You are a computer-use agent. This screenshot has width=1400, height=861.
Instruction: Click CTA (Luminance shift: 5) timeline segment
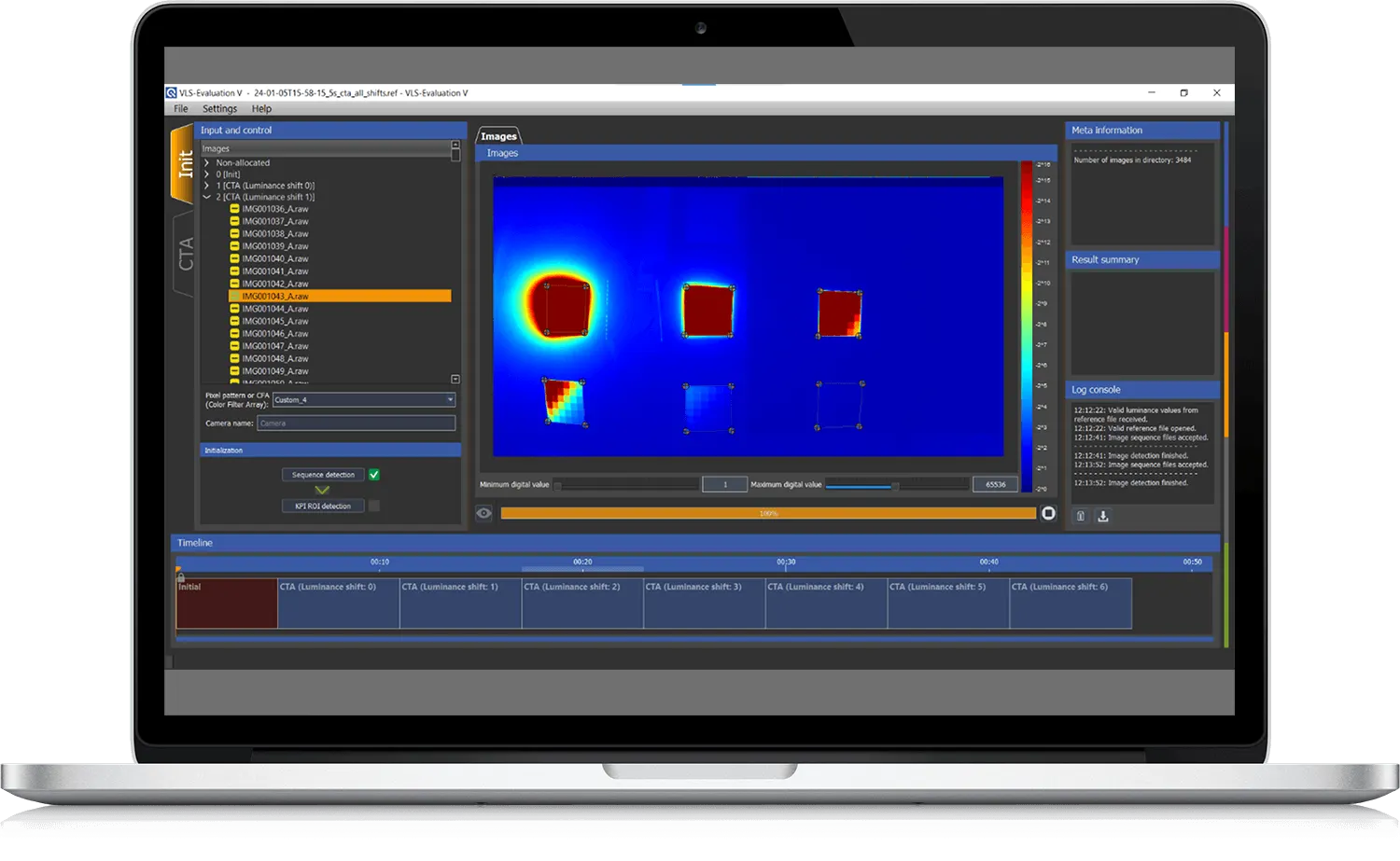(949, 604)
